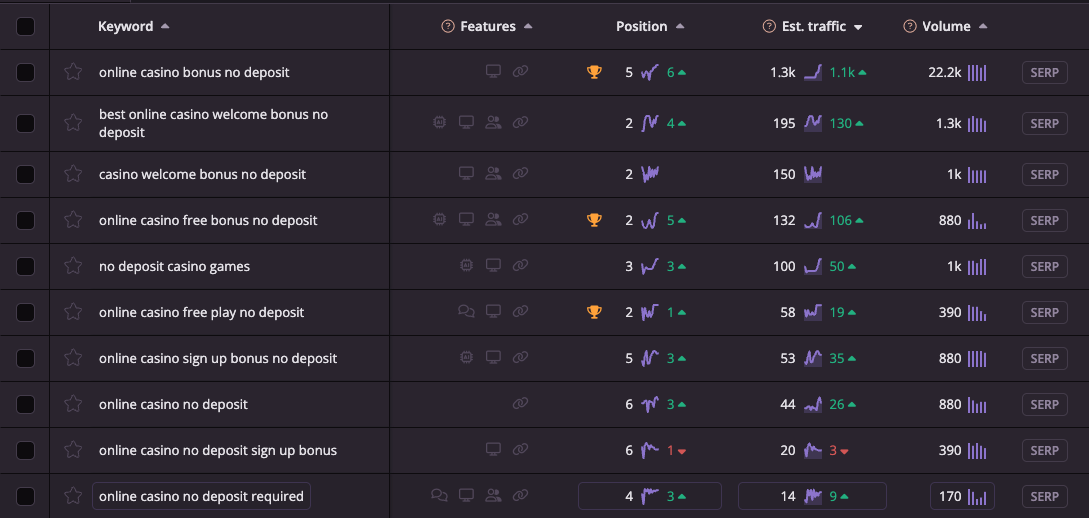Click the help icon beside Volume header
This screenshot has width=1089, height=518.
click(x=909, y=27)
